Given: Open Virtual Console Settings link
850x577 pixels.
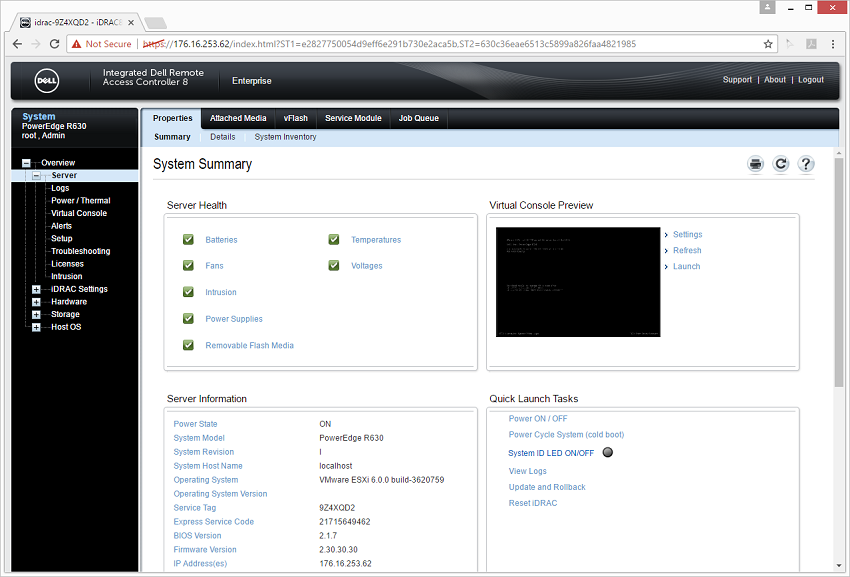Looking at the screenshot, I should point(687,234).
